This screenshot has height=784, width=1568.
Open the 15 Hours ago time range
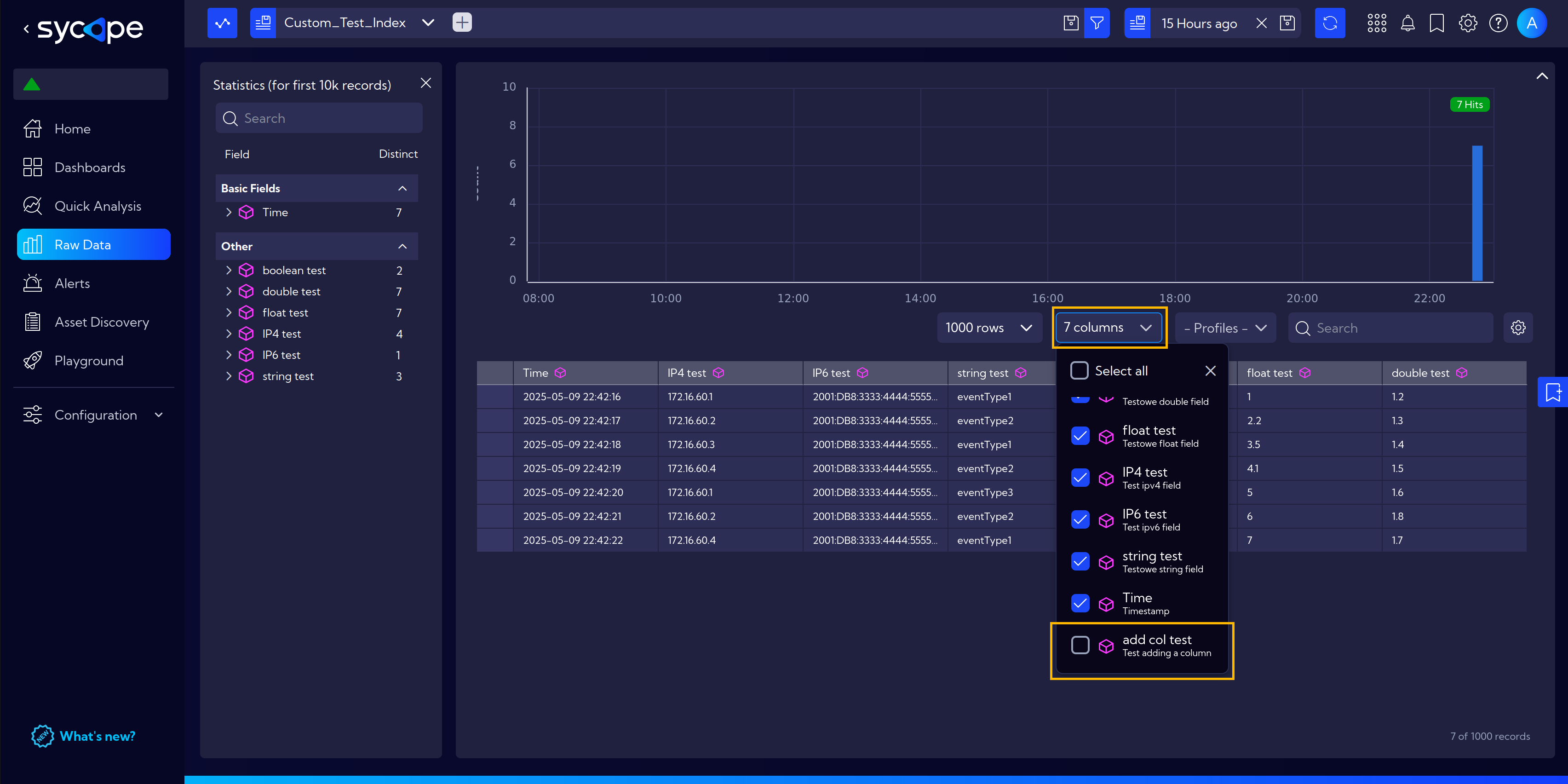1199,23
